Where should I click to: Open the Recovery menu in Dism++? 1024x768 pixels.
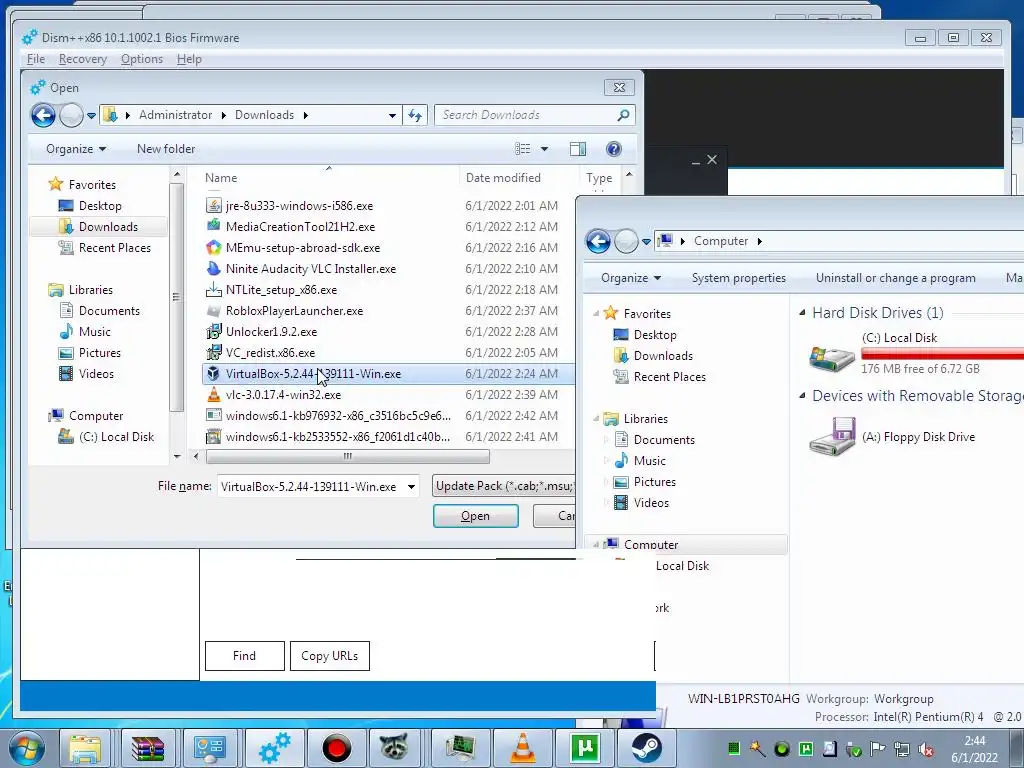point(82,59)
